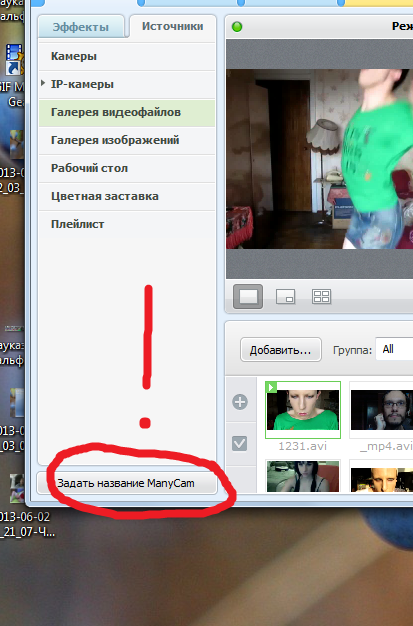Click the live video preview area
The height and width of the screenshot is (626, 413).
320,159
